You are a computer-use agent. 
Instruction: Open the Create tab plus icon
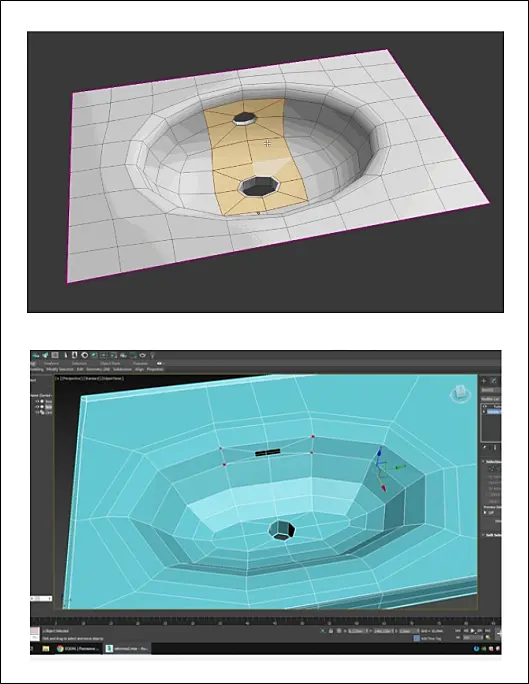tap(484, 381)
